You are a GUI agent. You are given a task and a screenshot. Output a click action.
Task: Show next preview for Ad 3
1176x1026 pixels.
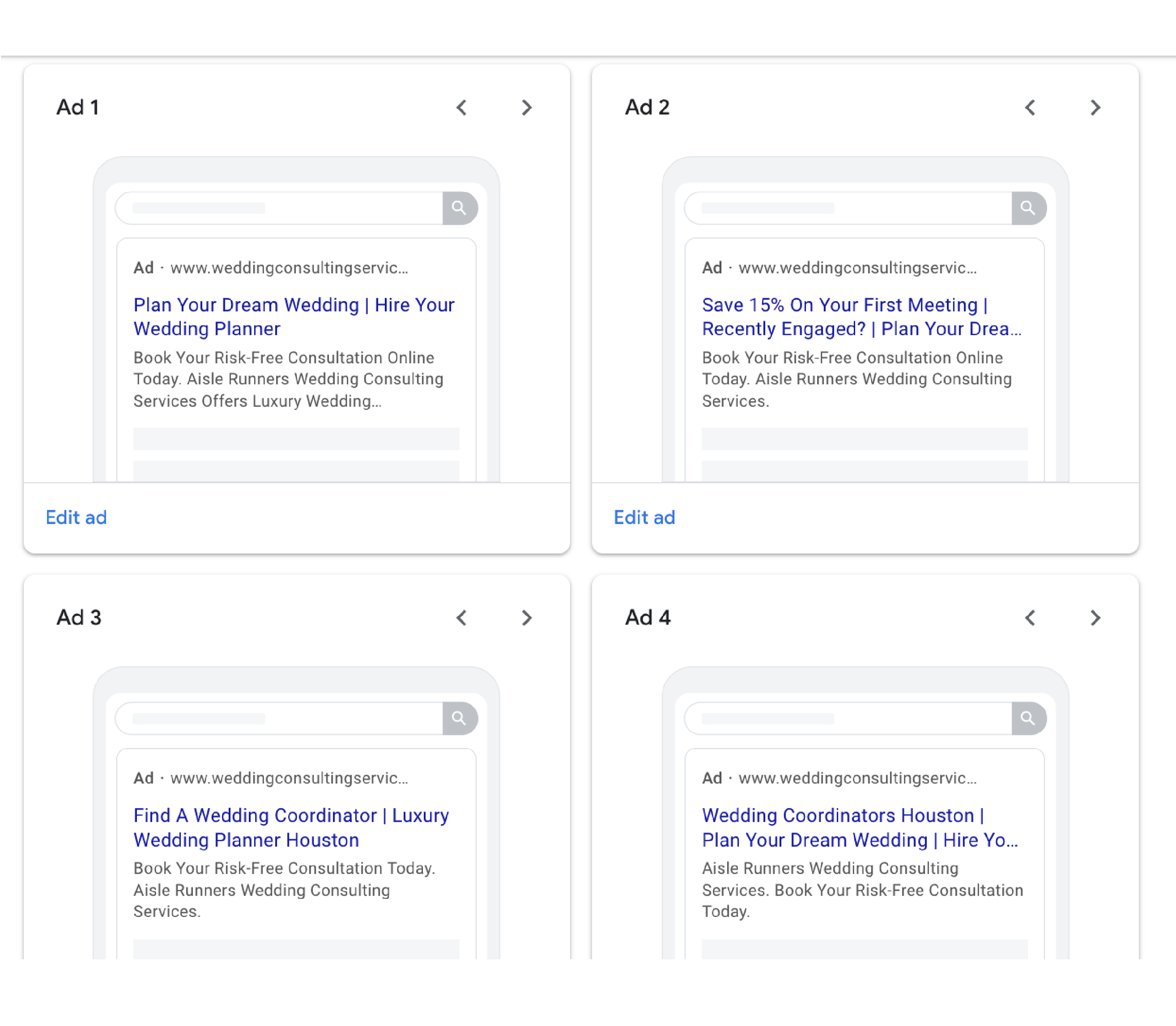click(x=527, y=617)
